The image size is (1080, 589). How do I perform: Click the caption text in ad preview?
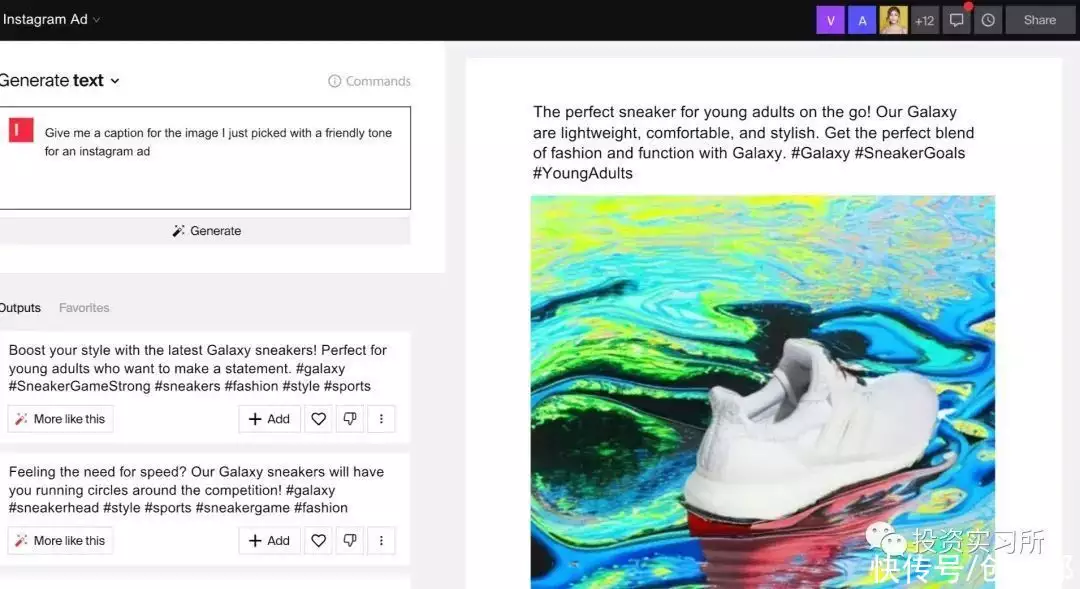pyautogui.click(x=753, y=143)
